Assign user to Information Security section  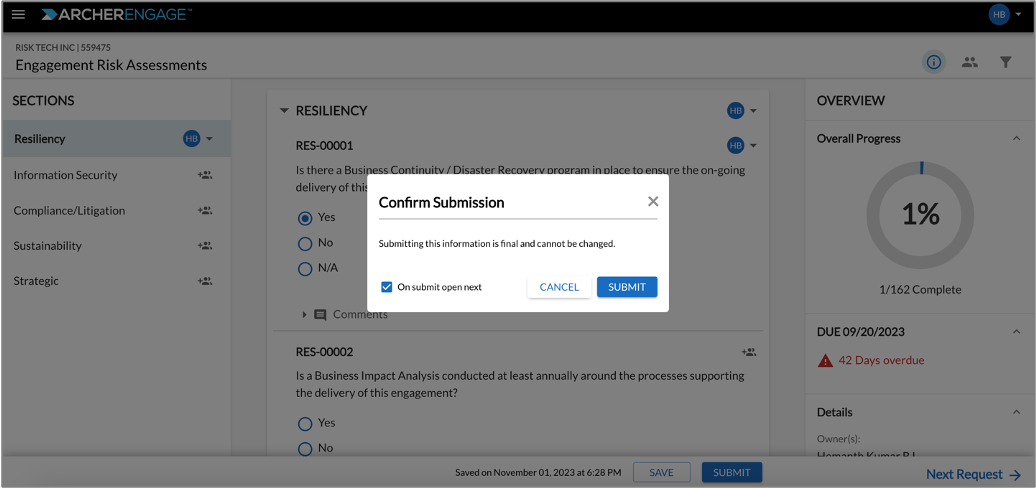[x=205, y=175]
